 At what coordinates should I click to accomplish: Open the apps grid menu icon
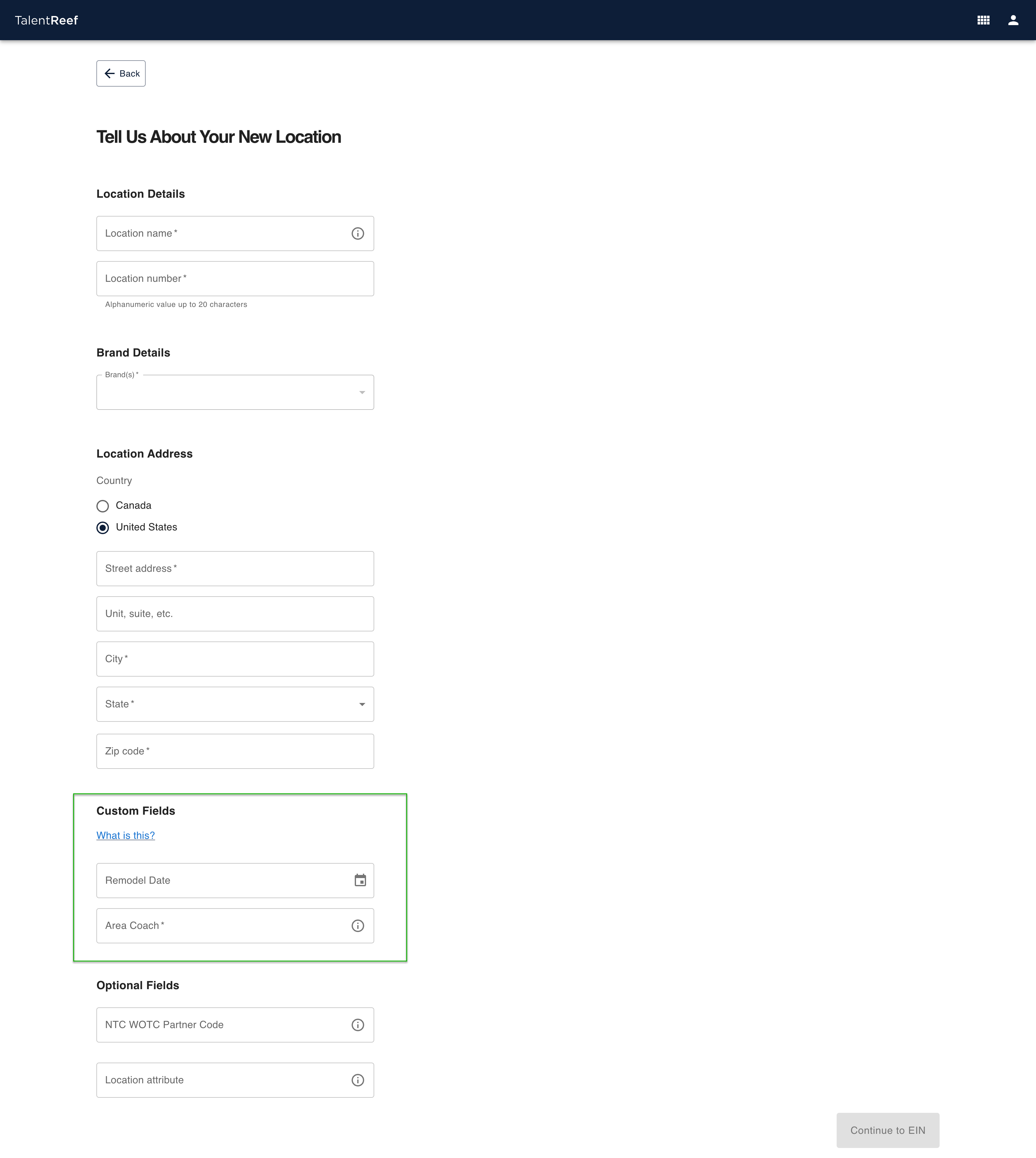(983, 20)
